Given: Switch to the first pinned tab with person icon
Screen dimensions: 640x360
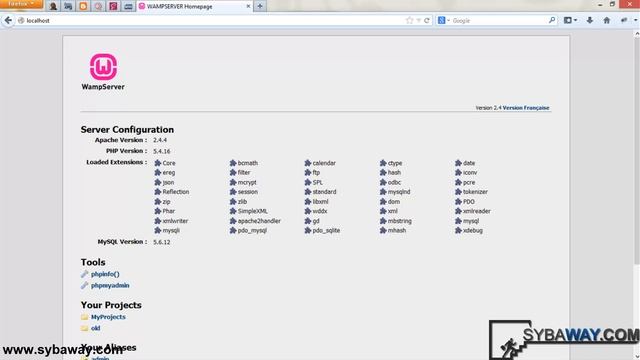Looking at the screenshot, I should [x=53, y=6].
